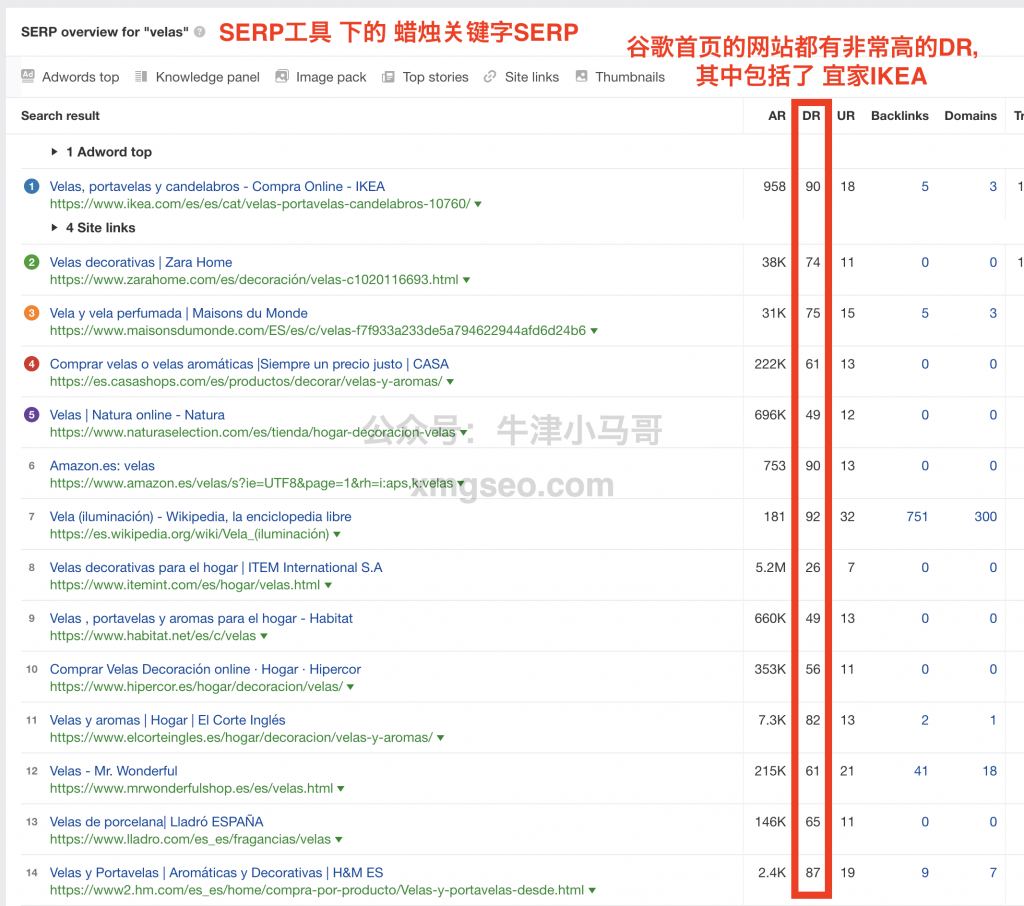The image size is (1024, 906).
Task: Click the Top stories icon
Action: [388, 77]
